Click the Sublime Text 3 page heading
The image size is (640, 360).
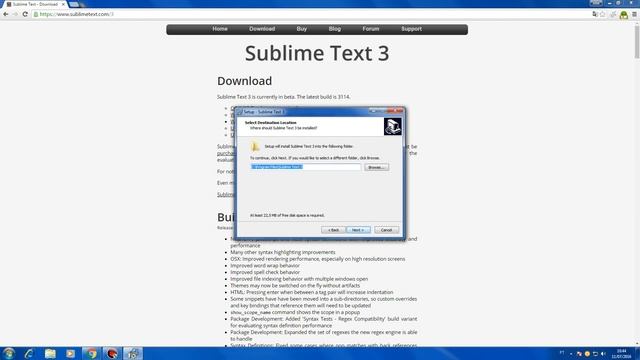click(317, 53)
